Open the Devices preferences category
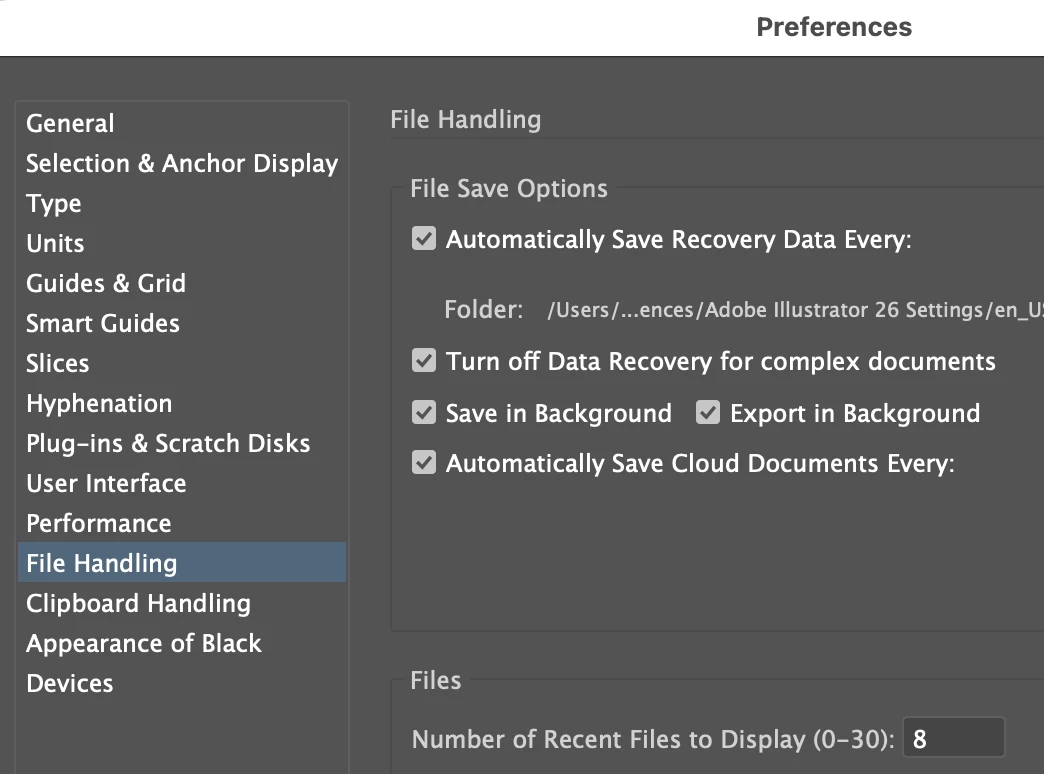The image size is (1044, 774). pos(69,683)
